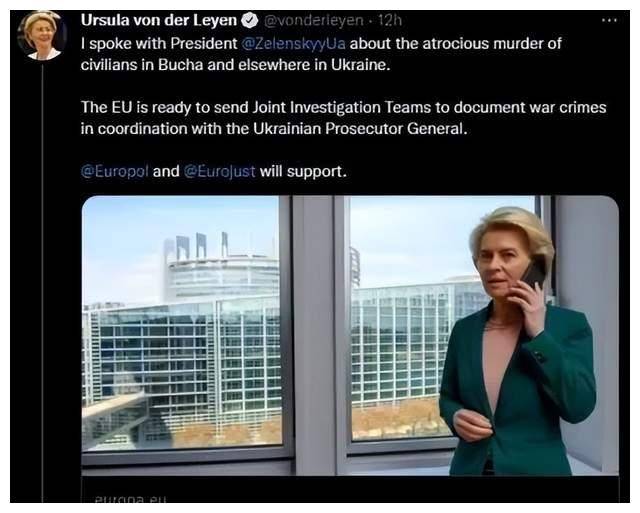Open the @Eurojust mention link
The width and height of the screenshot is (640, 513).
tap(220, 171)
